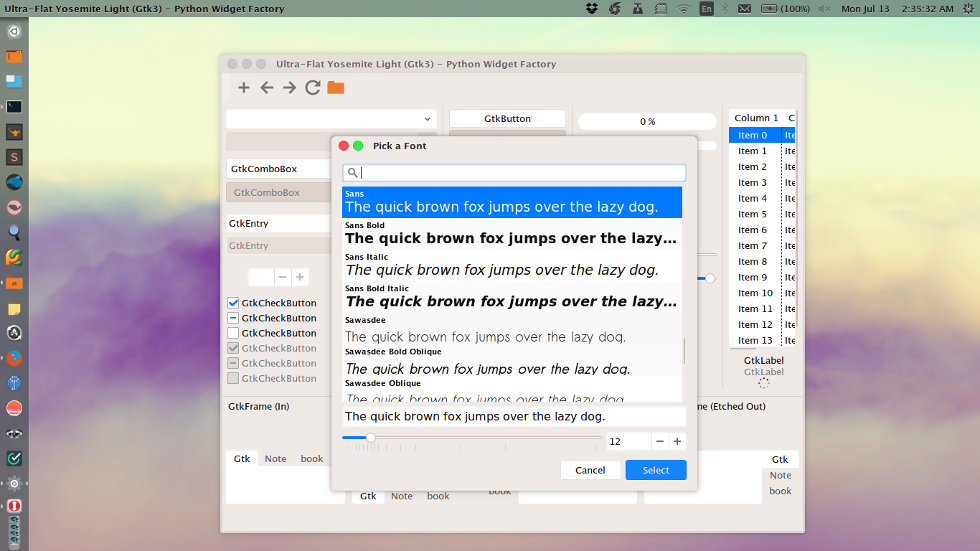The image size is (980, 551).
Task: Click the disabled GtkComboBox
Action: click(x=279, y=192)
